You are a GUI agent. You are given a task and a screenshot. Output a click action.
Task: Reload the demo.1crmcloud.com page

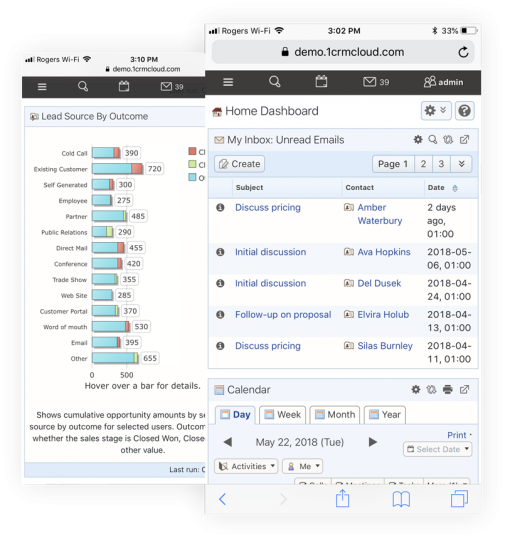[463, 52]
